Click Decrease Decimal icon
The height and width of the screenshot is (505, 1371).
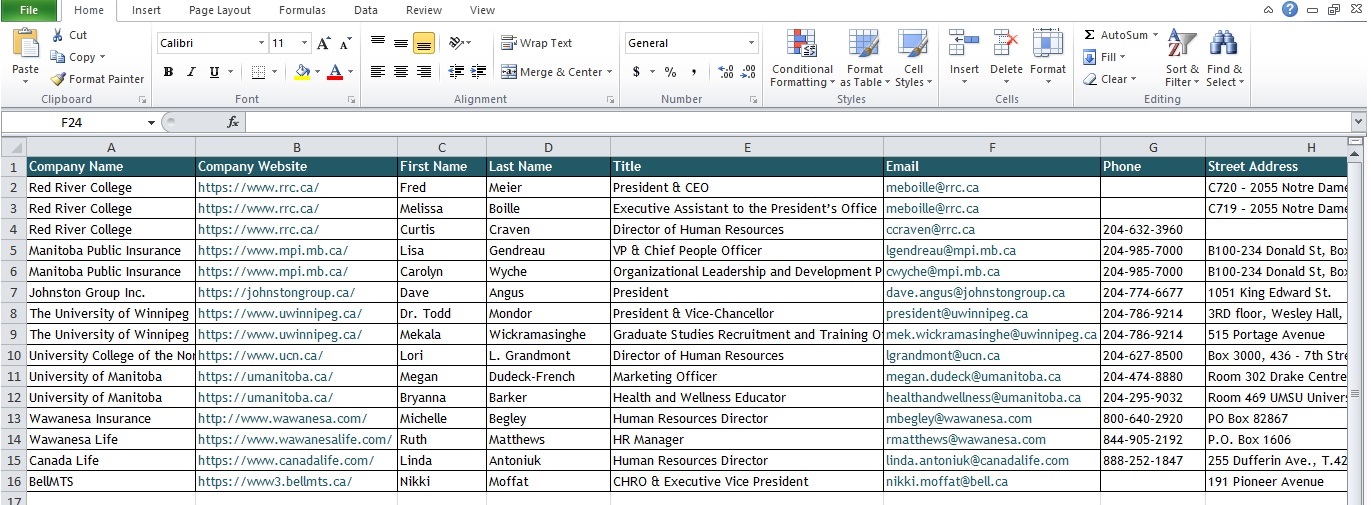pos(749,72)
